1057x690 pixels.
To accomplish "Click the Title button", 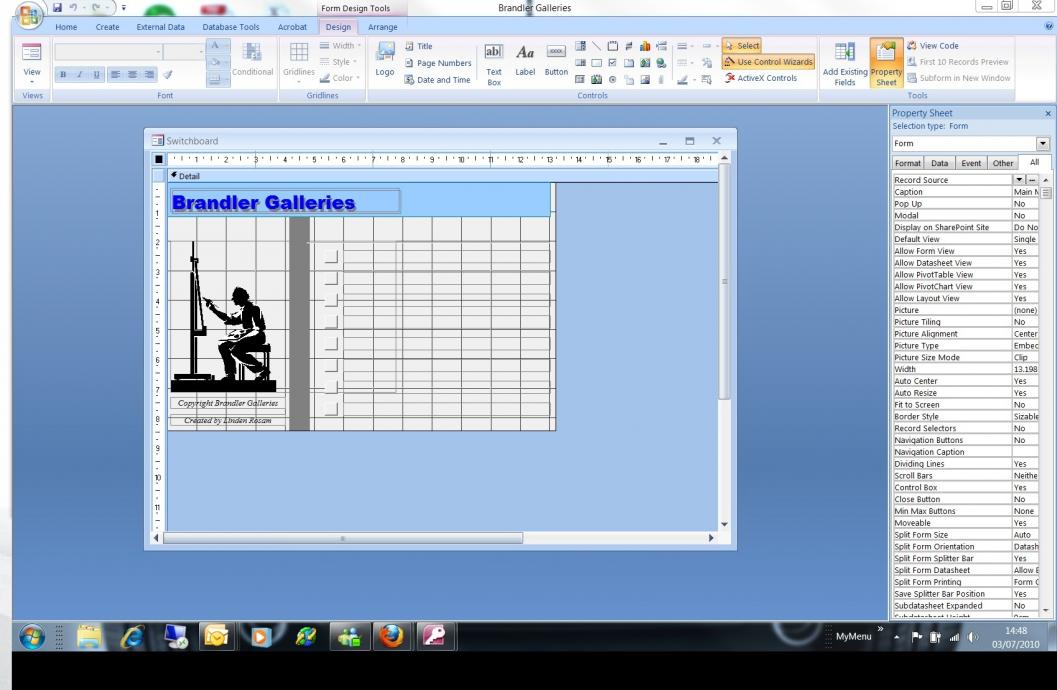I will click(x=419, y=46).
